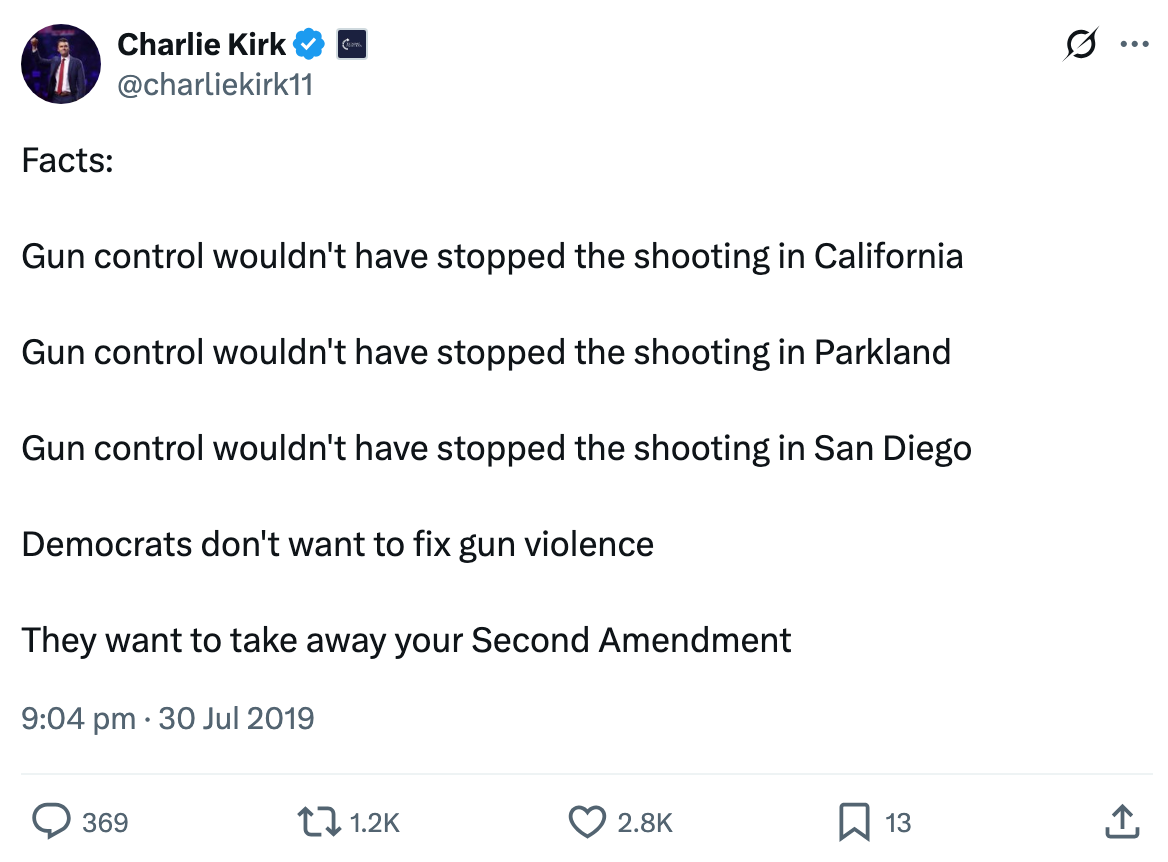Screen dimensions: 1168x862
Task: Open Charlie Kirk's profile via display name
Action: pyautogui.click(x=200, y=43)
